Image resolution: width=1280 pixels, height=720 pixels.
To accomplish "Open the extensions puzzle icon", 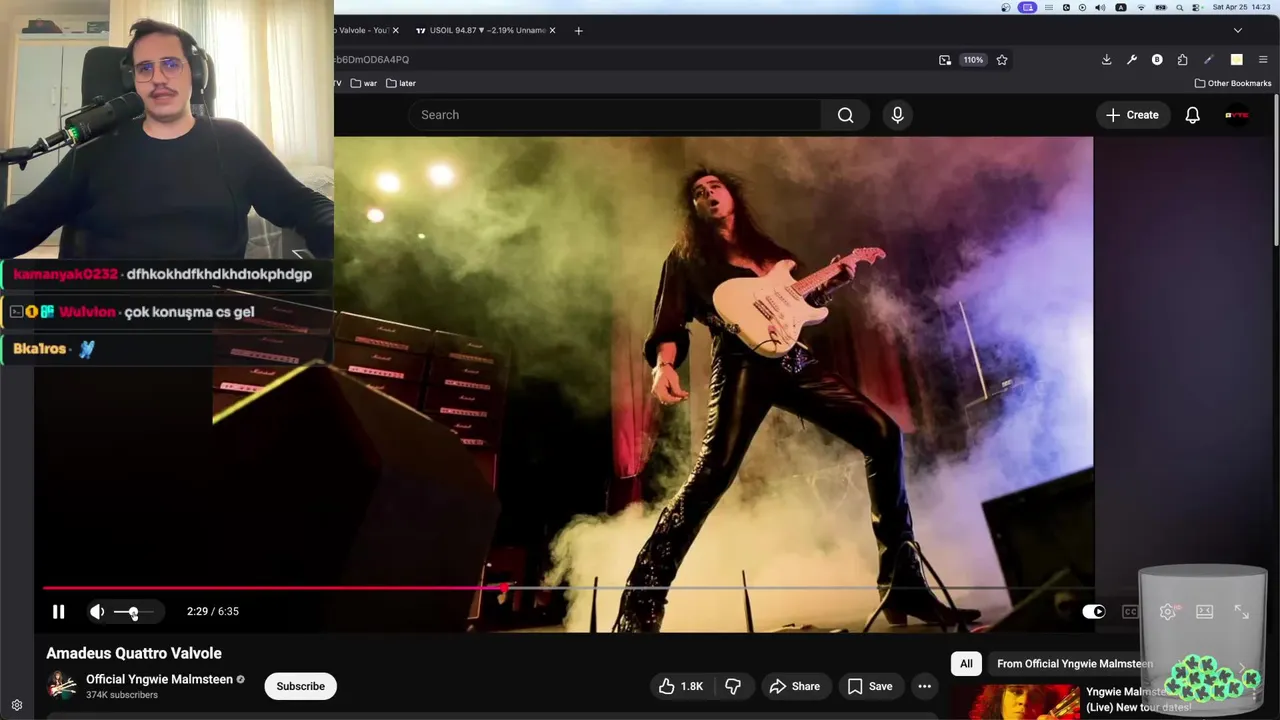I will 1182,60.
